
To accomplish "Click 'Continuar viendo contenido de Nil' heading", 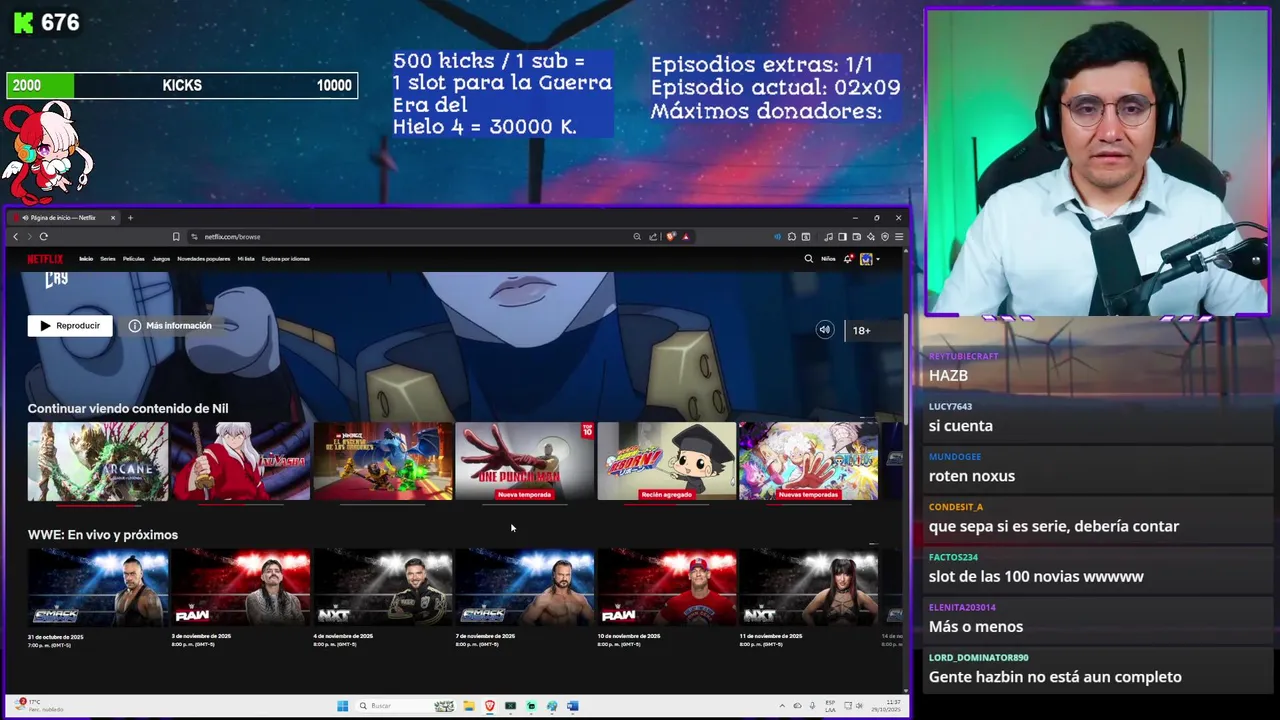I will coord(128,409).
